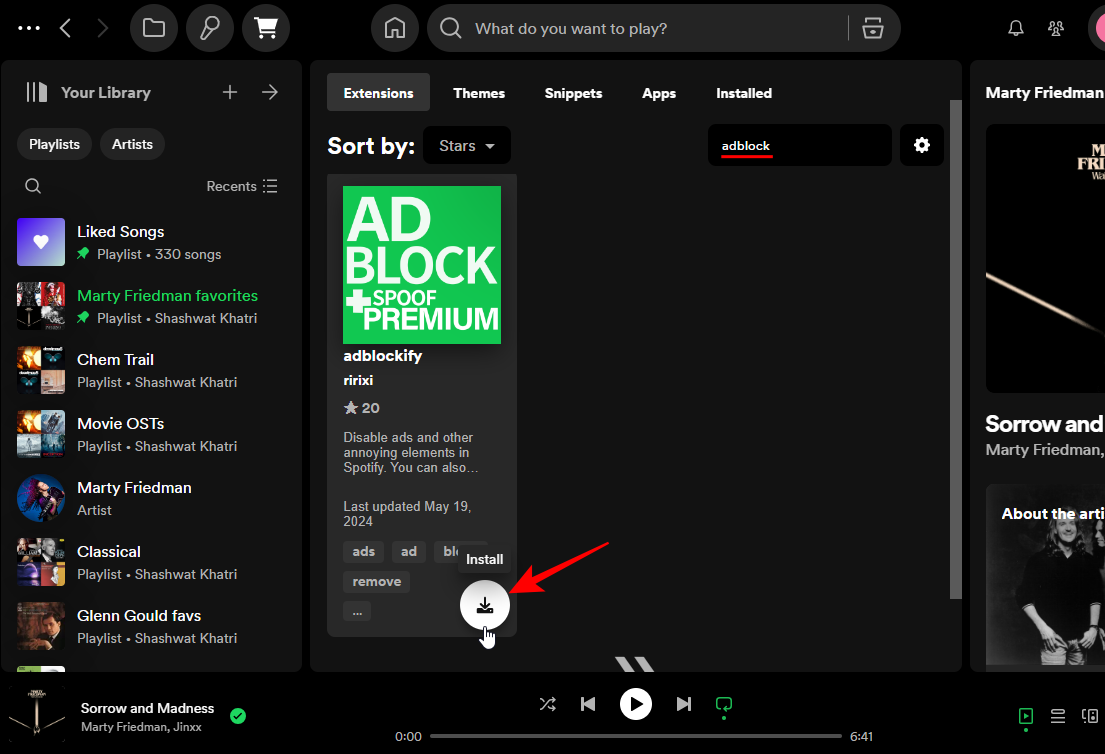The image size is (1105, 754).
Task: Click the adblock extension search field
Action: point(799,145)
